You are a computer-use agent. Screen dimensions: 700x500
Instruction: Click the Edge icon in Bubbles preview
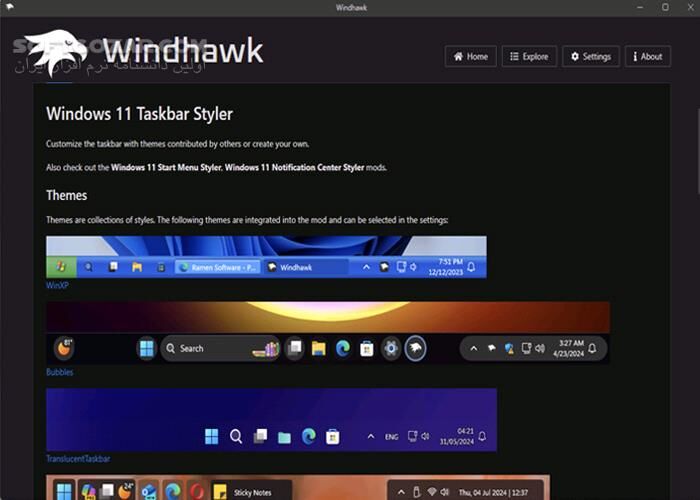[x=343, y=348]
